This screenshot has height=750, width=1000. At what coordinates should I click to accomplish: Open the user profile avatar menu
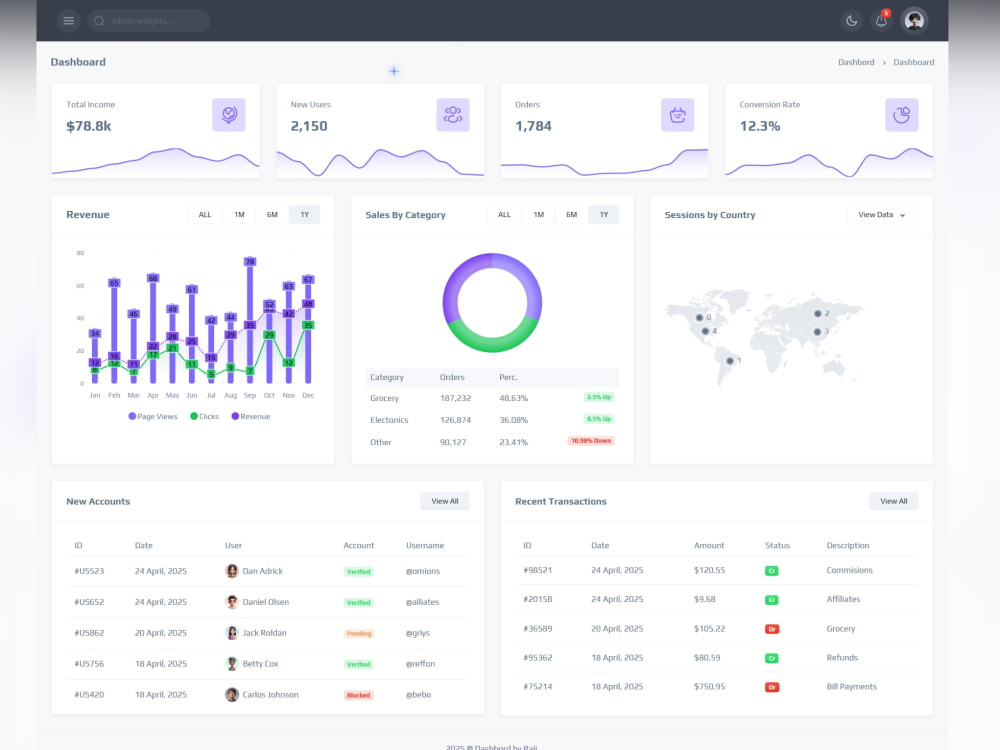point(914,20)
